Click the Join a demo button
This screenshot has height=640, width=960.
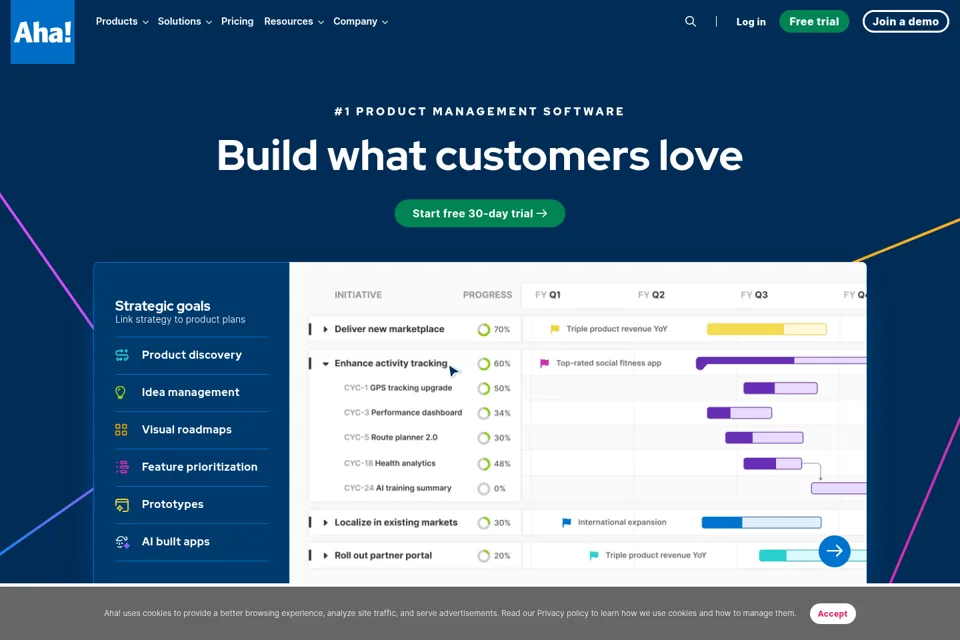tap(906, 21)
